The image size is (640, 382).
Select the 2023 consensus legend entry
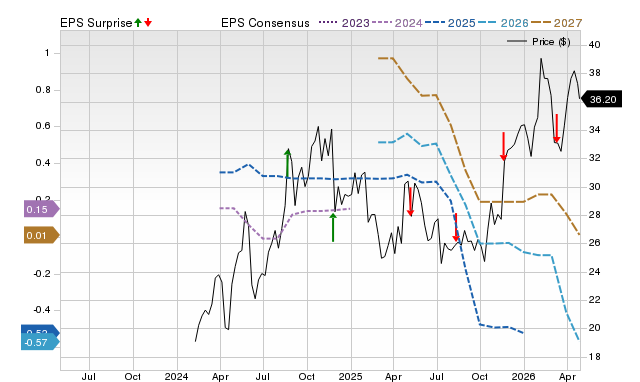[344, 23]
